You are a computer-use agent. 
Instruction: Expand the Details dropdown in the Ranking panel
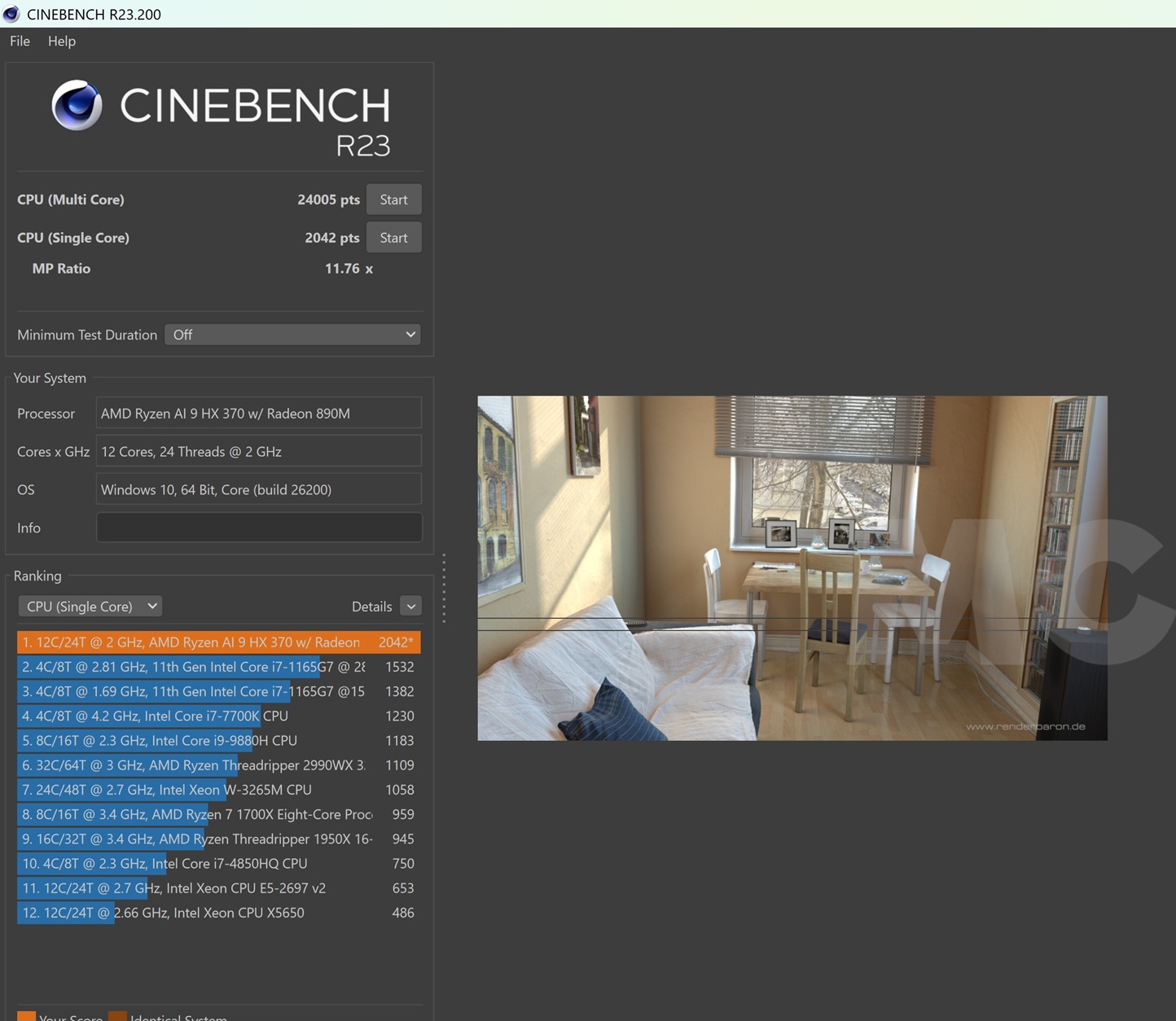(410, 606)
